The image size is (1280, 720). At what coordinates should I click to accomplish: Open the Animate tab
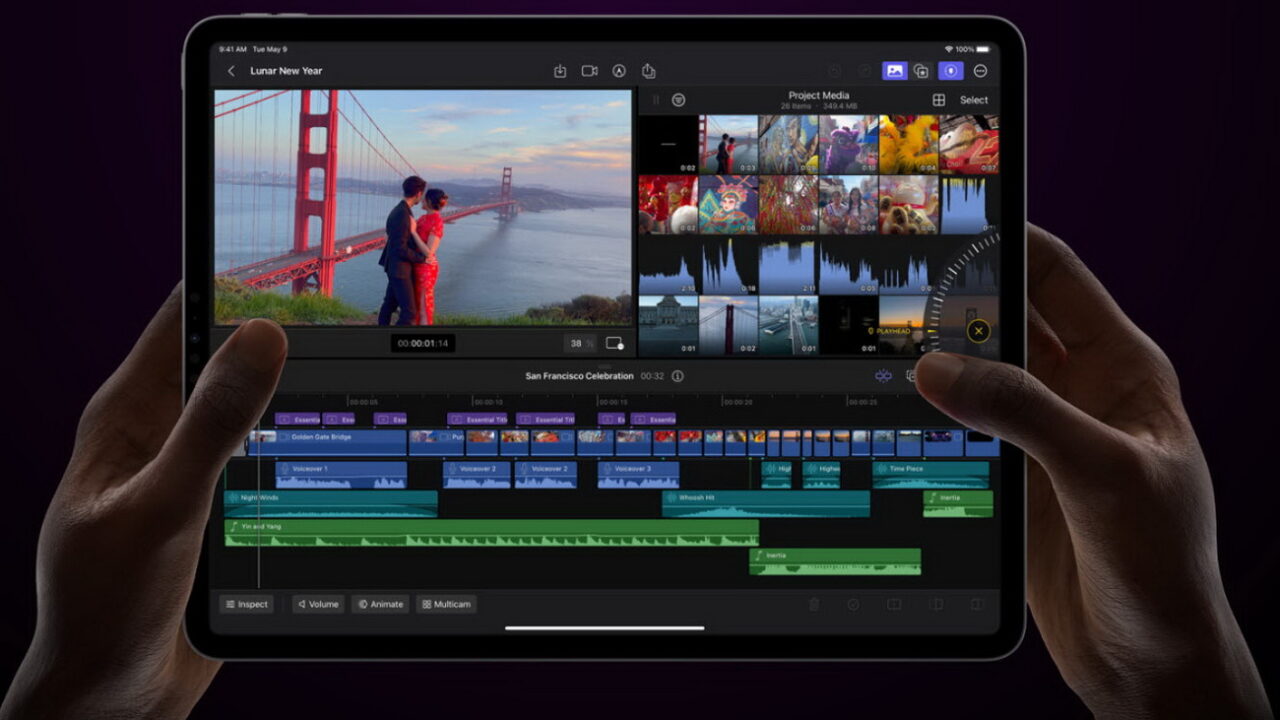[x=380, y=604]
